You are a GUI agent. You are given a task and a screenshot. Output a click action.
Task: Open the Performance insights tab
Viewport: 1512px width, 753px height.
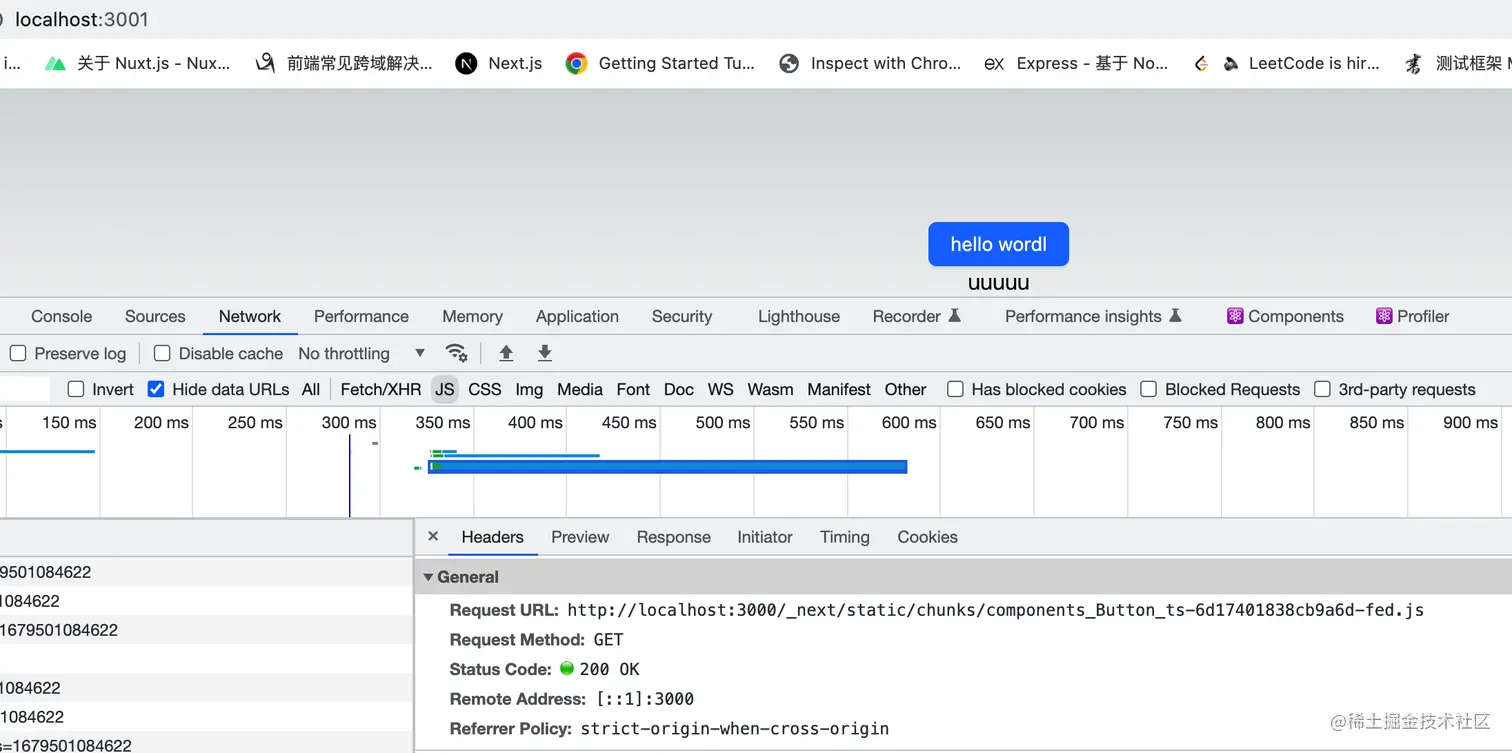coord(1093,316)
